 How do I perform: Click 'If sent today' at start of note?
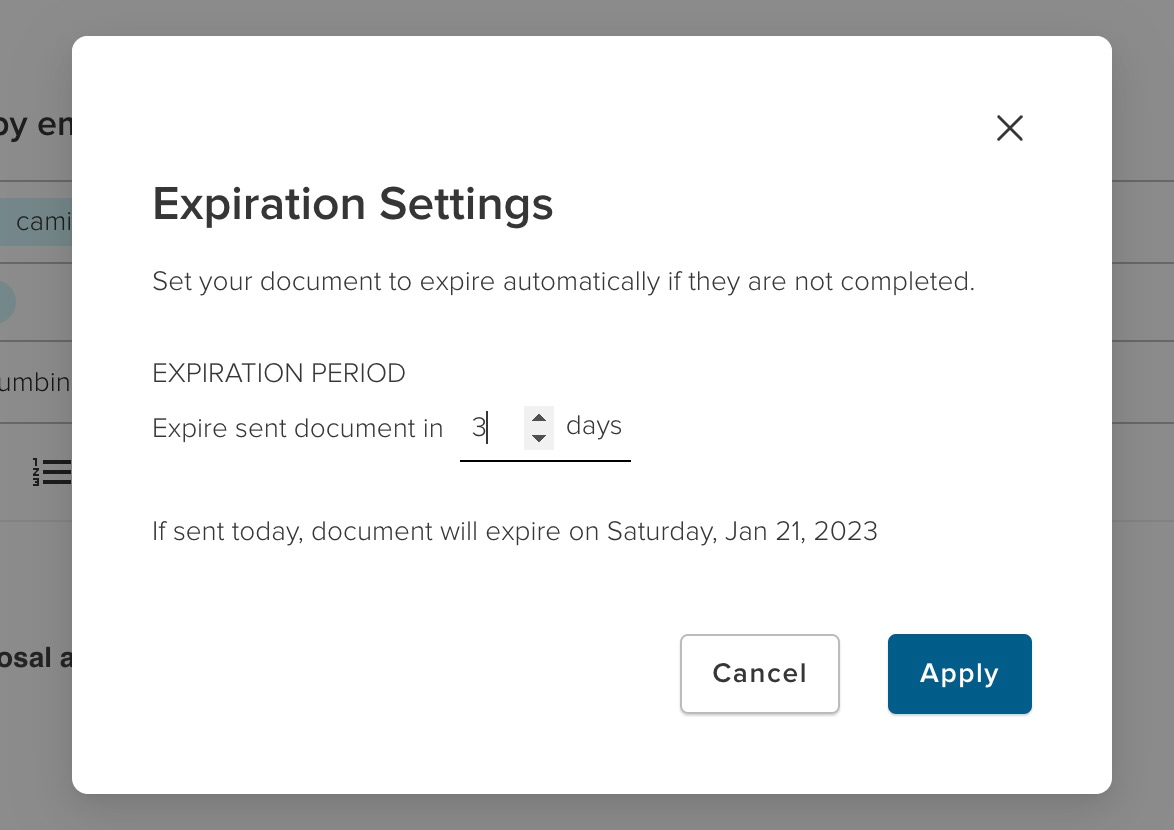(x=225, y=531)
